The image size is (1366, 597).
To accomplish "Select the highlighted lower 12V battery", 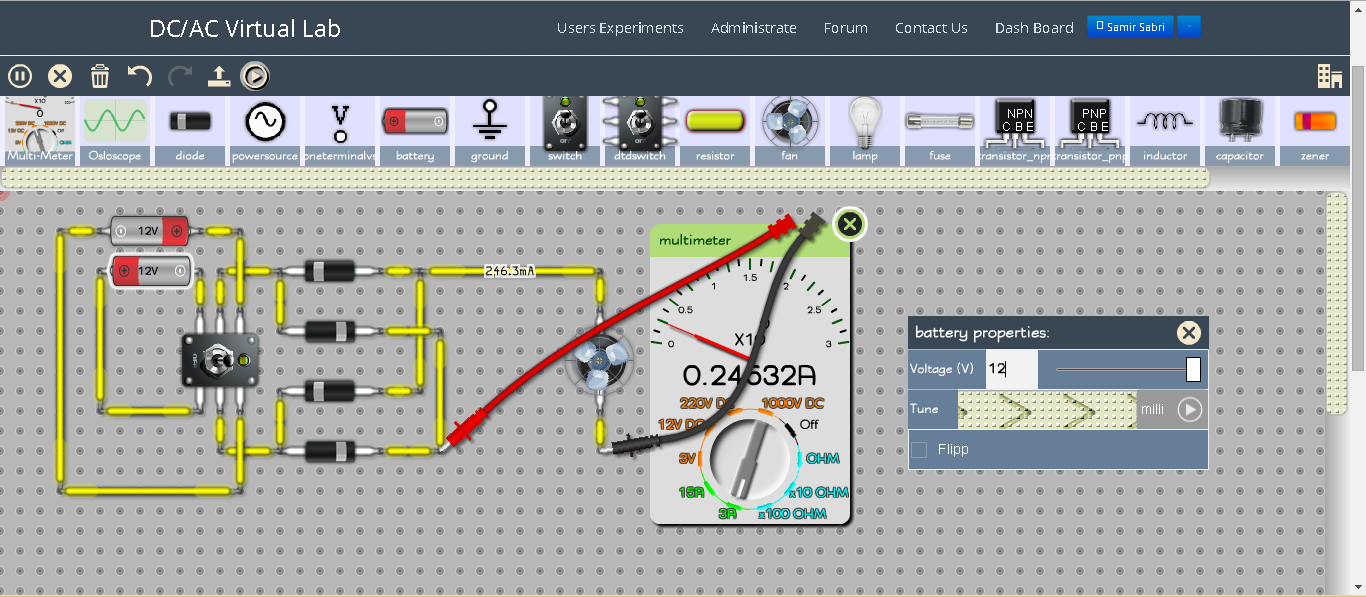I will pyautogui.click(x=150, y=271).
